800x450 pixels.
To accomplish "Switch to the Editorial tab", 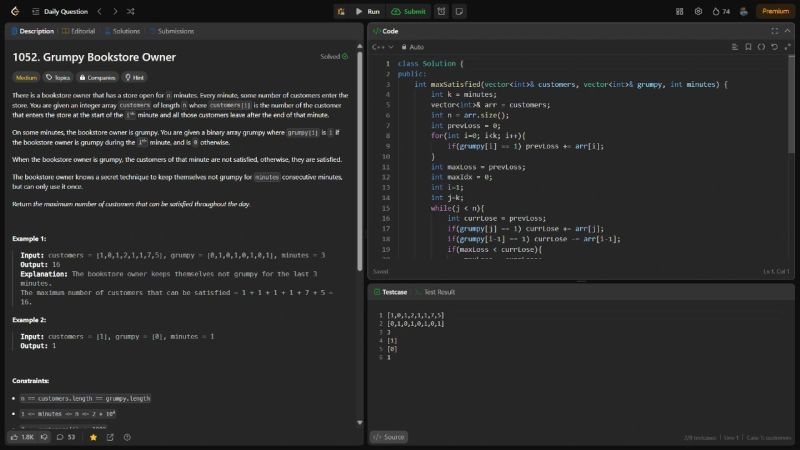I will click(x=79, y=31).
